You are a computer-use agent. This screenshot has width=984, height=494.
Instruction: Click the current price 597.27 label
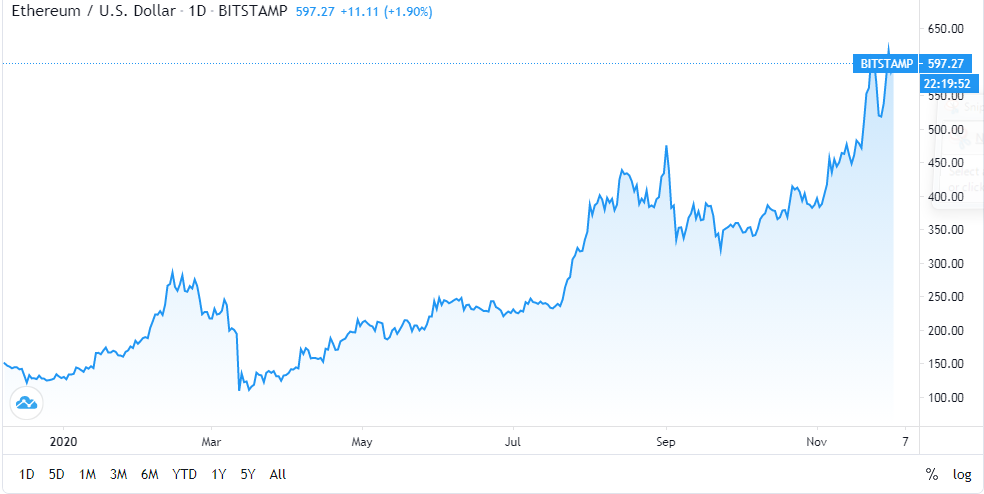point(948,63)
